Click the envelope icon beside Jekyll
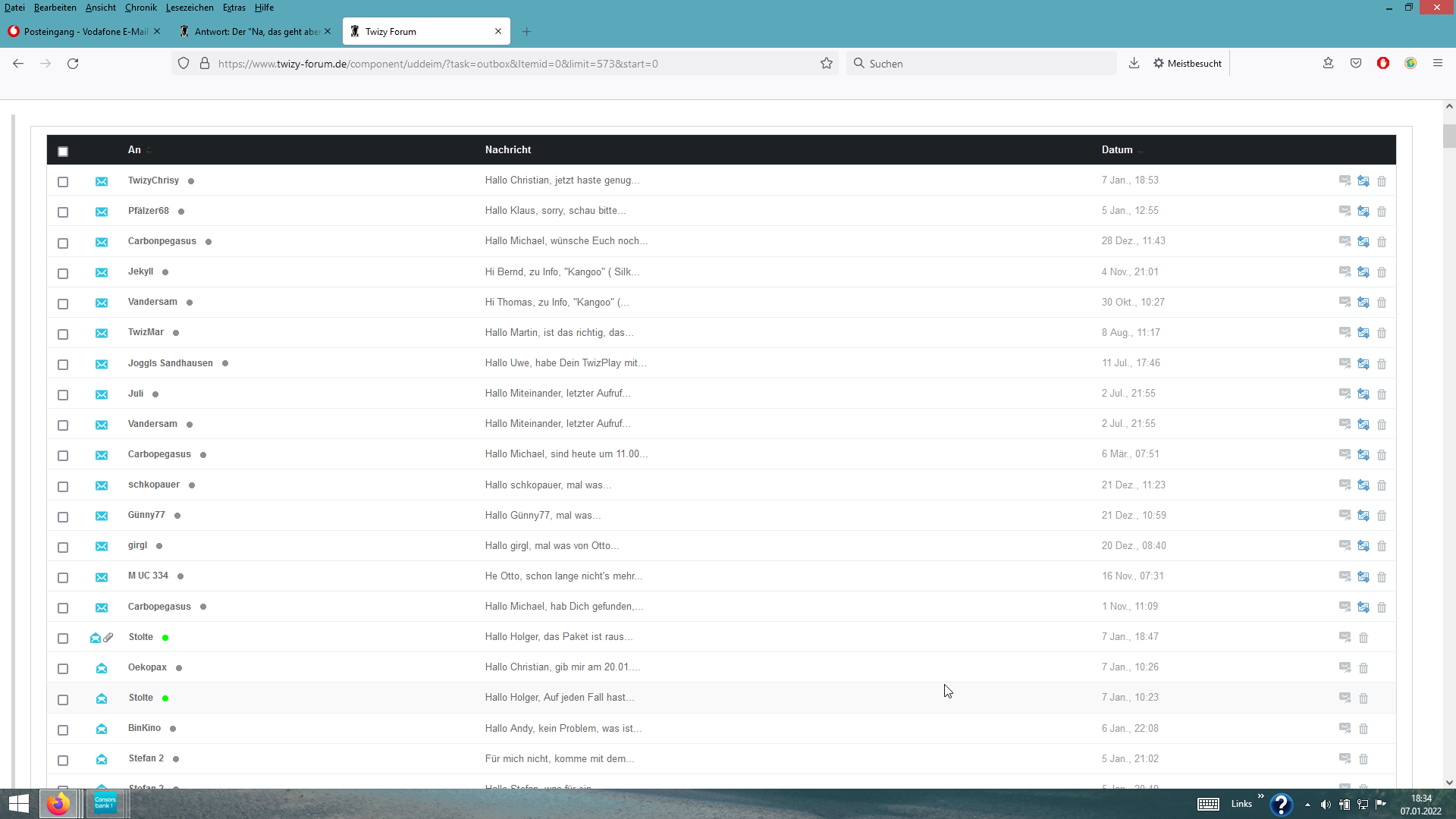 [102, 272]
